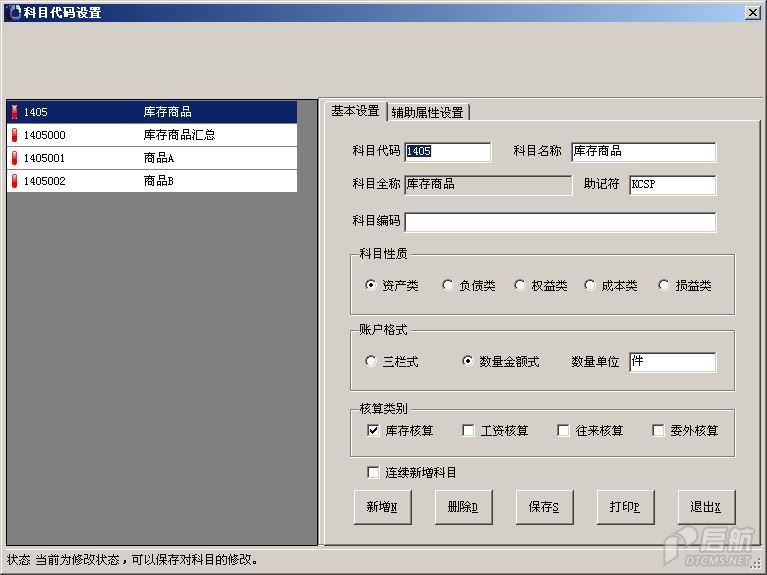Enable the 工资核算 checkbox

(x=468, y=431)
